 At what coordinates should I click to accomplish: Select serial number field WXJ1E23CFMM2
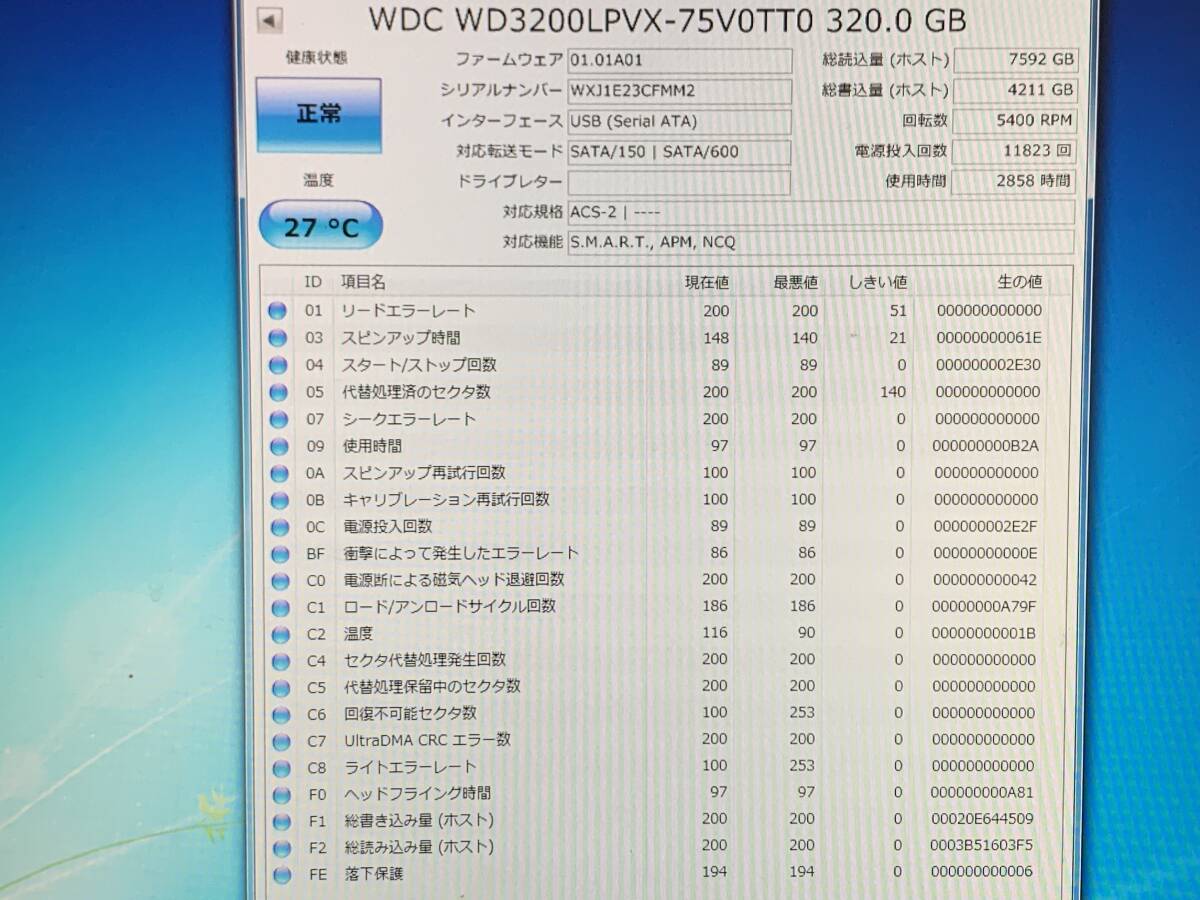coord(679,91)
